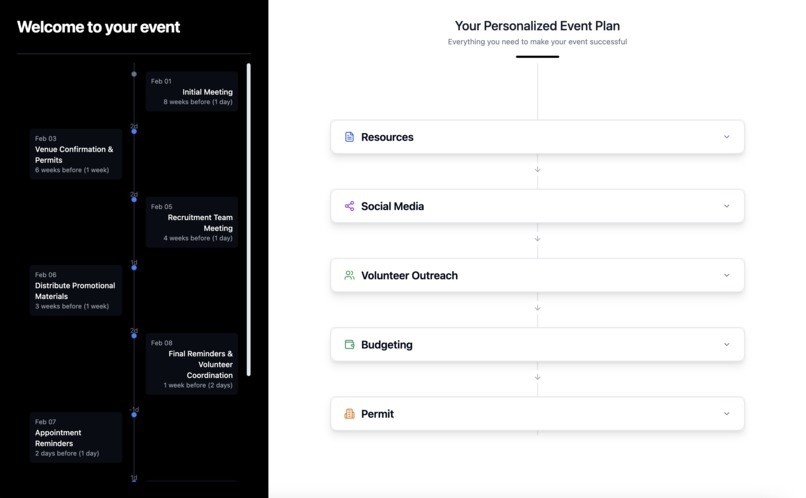The width and height of the screenshot is (806, 498).
Task: Click the Resources document icon
Action: pos(349,137)
